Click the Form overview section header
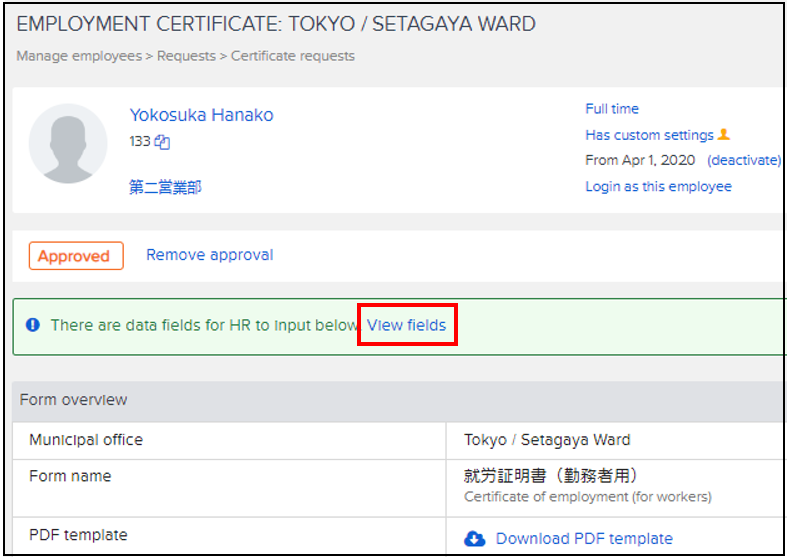 pyautogui.click(x=74, y=400)
